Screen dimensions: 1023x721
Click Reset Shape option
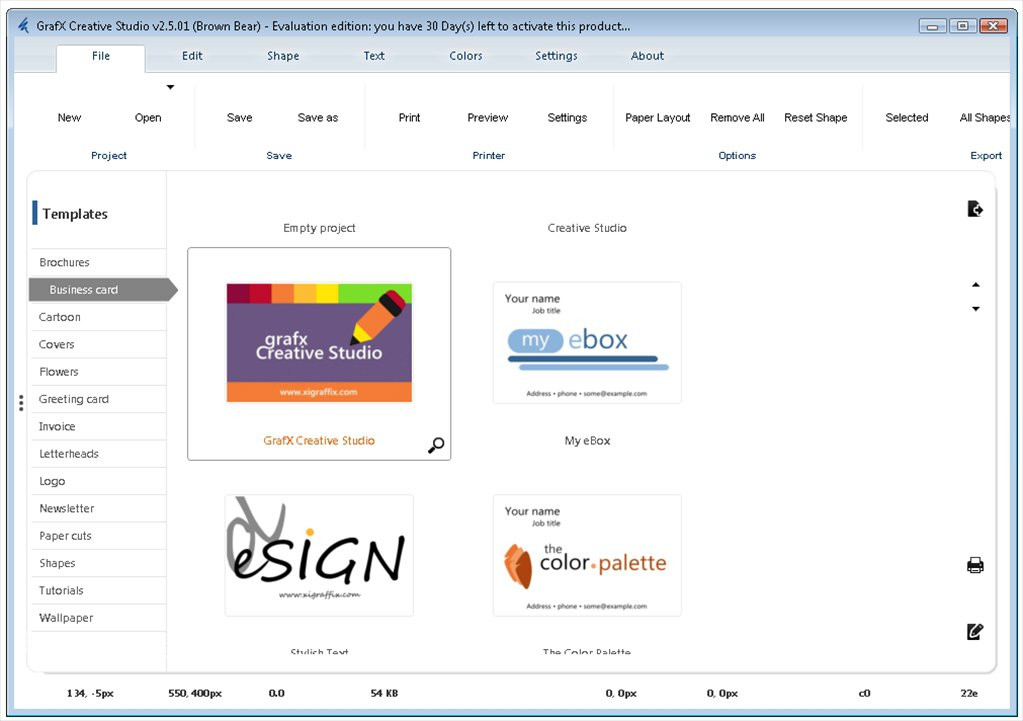click(816, 117)
